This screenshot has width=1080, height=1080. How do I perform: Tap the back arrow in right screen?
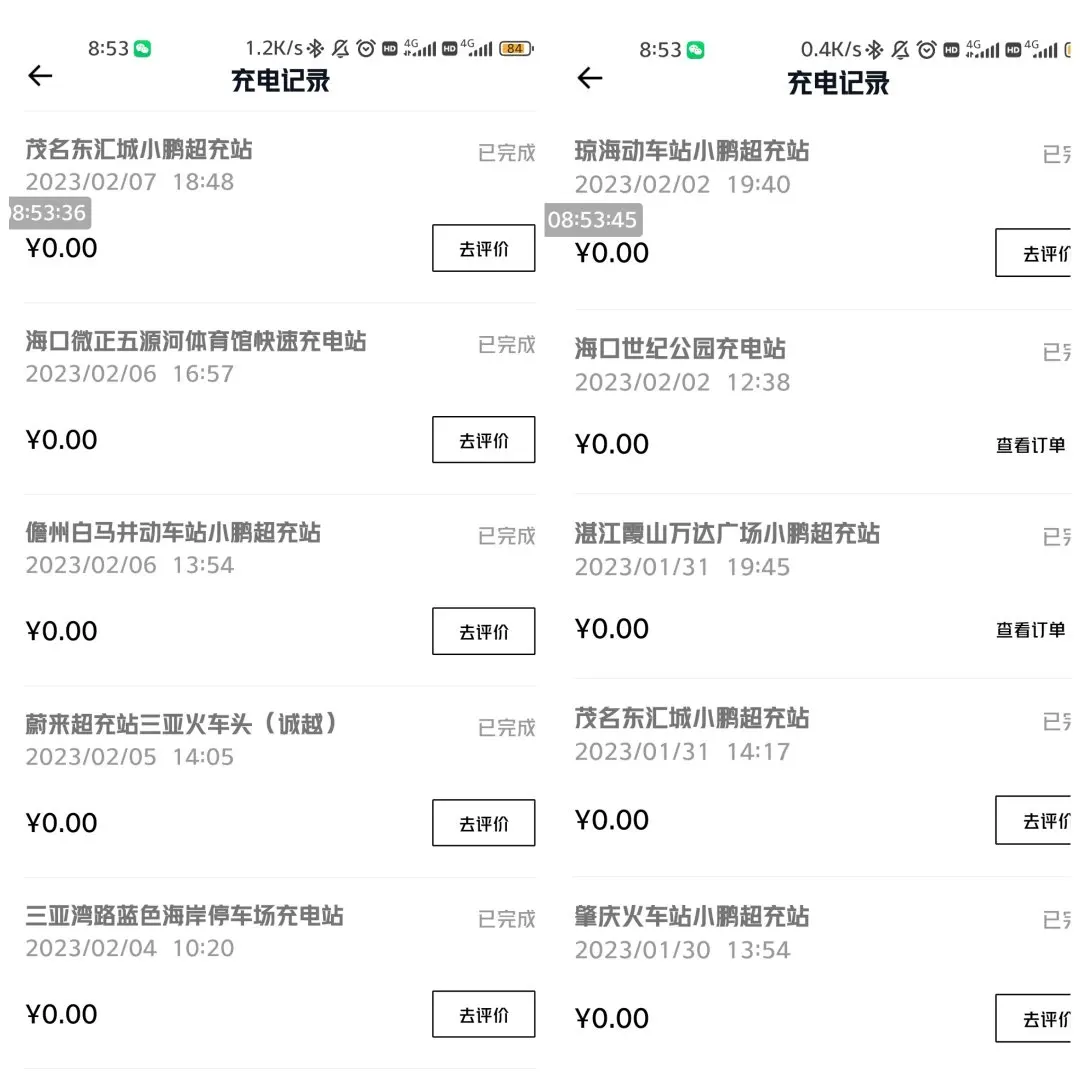point(590,78)
